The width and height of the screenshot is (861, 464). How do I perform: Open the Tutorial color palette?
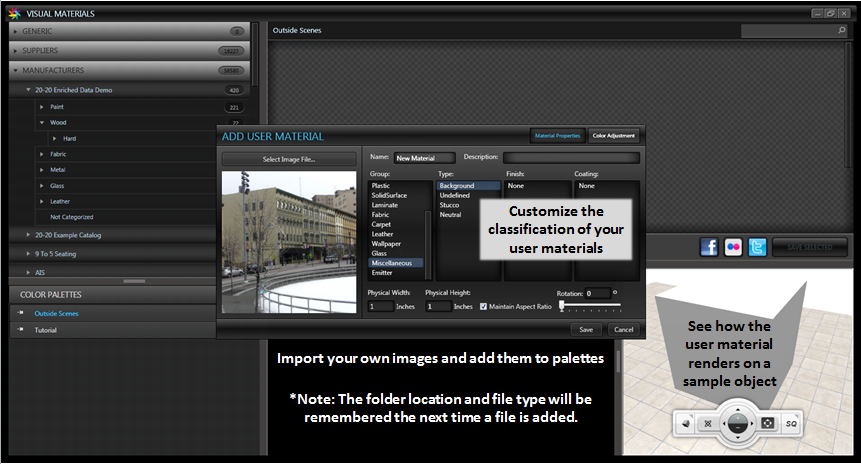(46, 330)
